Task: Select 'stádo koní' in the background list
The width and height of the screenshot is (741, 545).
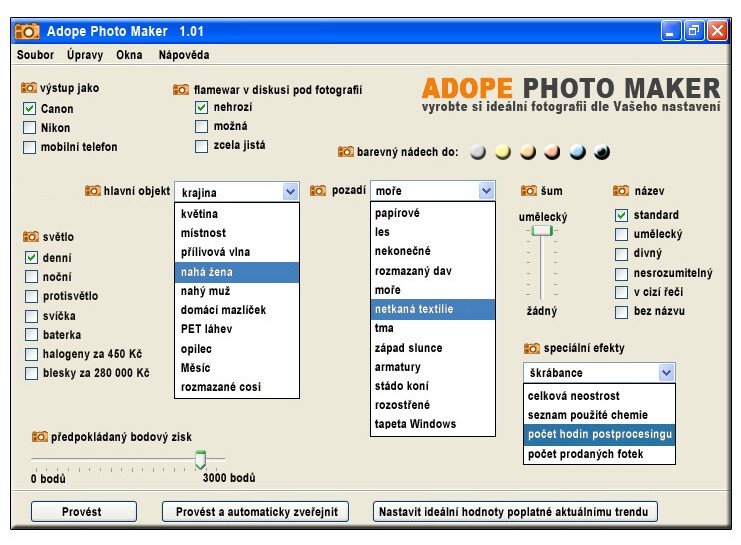Action: [401, 386]
